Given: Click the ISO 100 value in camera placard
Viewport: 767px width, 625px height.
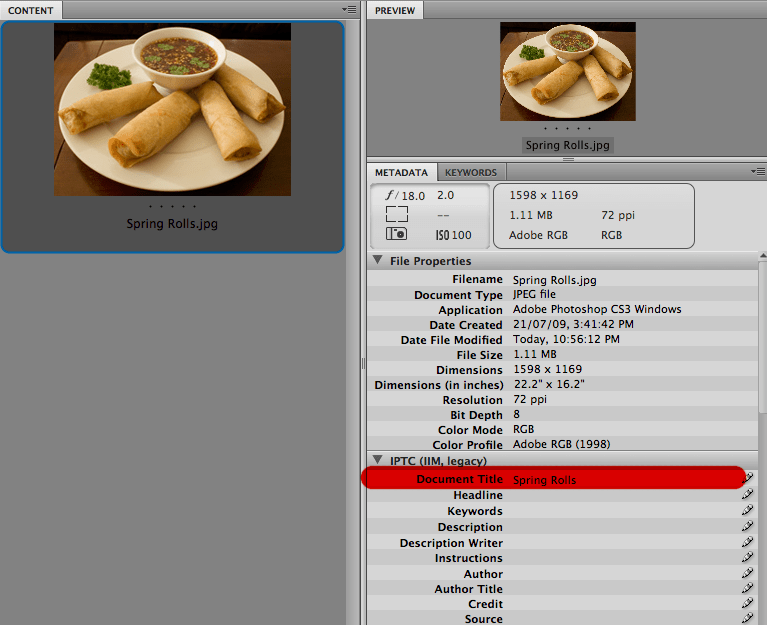Looking at the screenshot, I should pos(453,235).
